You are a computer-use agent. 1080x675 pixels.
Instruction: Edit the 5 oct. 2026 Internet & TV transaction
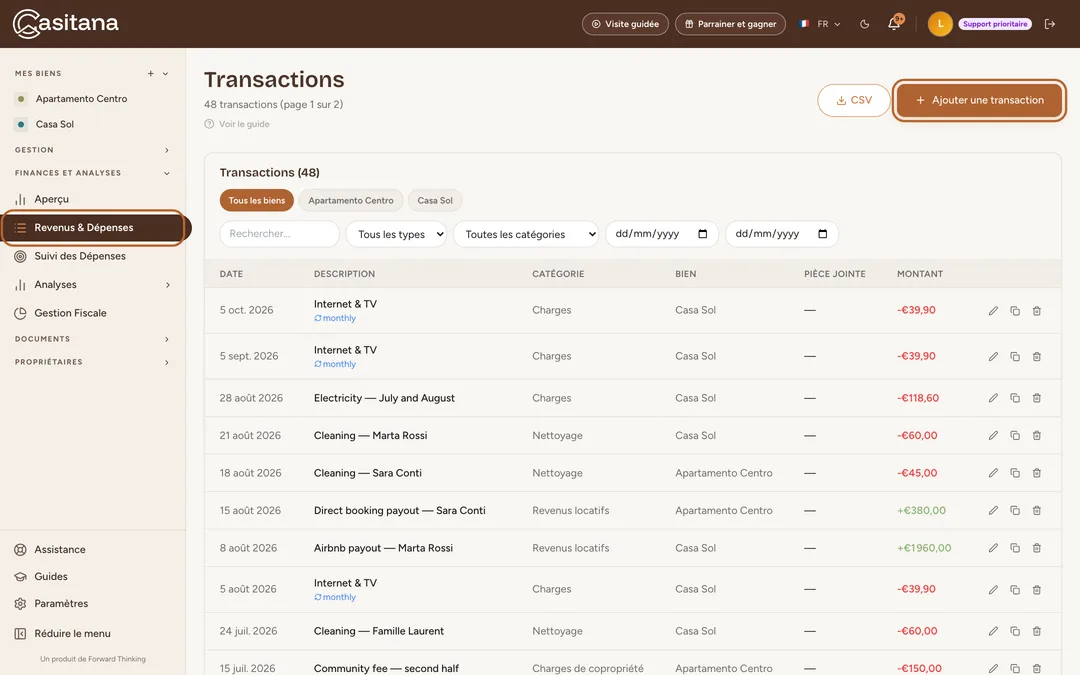pos(993,311)
